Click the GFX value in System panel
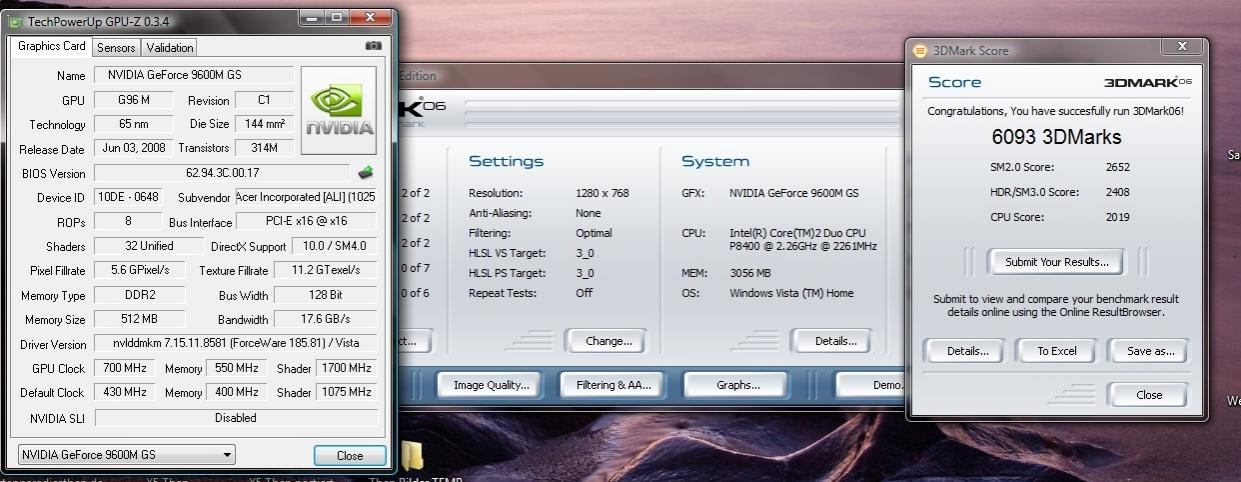The height and width of the screenshot is (482, 1241). coord(794,193)
